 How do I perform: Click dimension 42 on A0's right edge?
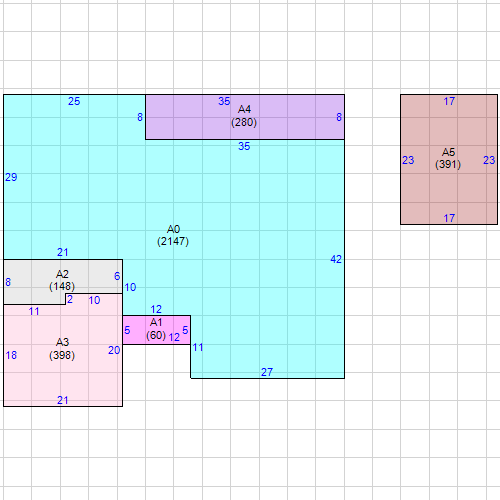pos(336,259)
